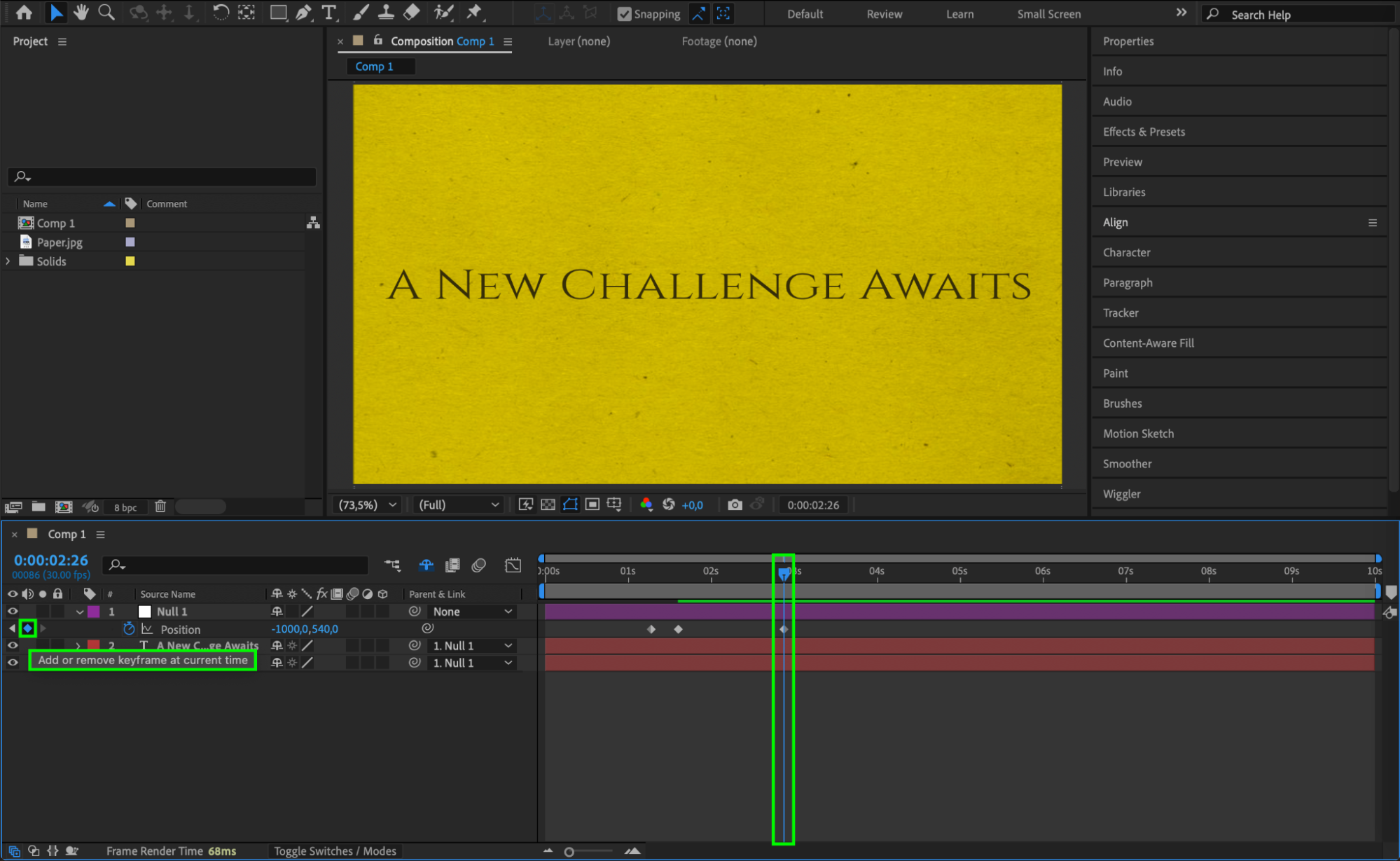The image size is (1400, 861).
Task: Open the magnification 73,5% dropdown
Action: click(x=368, y=504)
